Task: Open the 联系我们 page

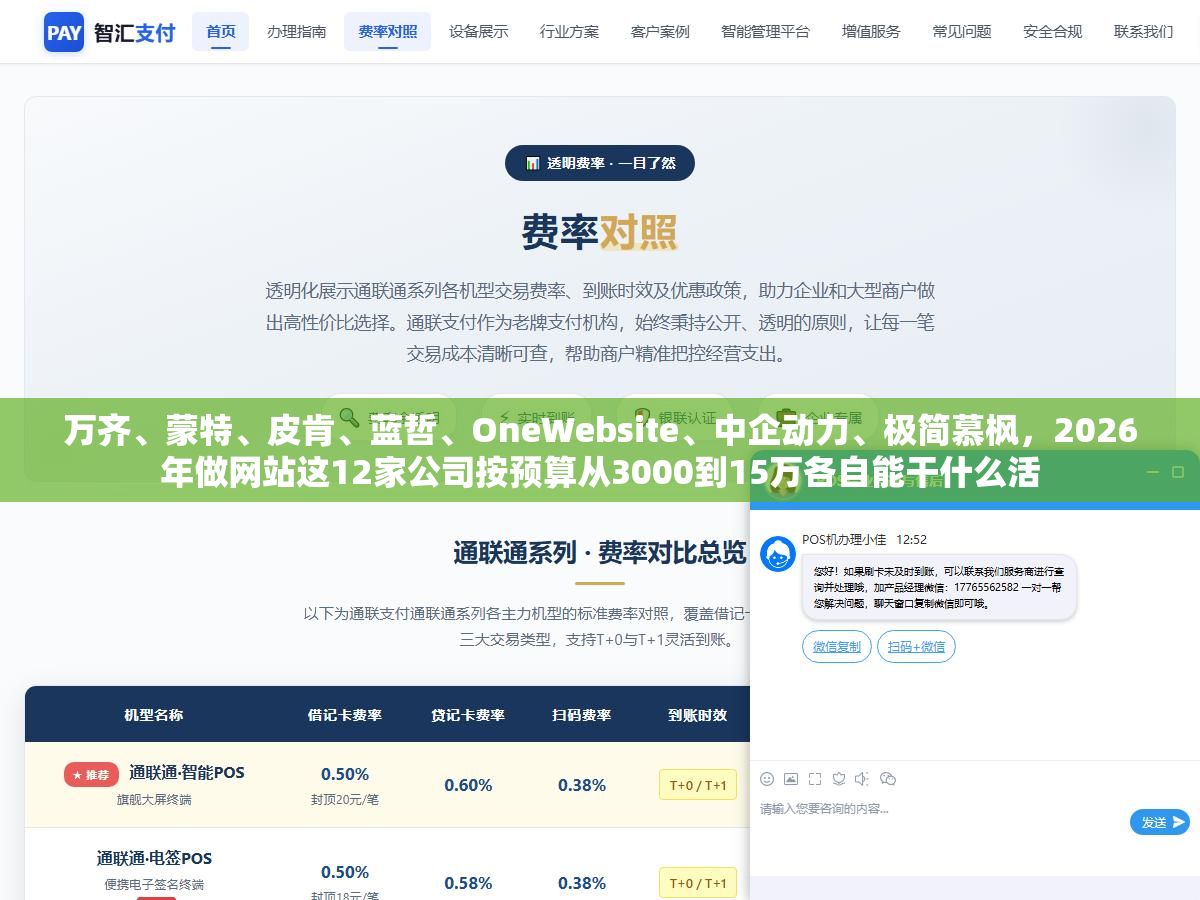Action: [x=1143, y=32]
